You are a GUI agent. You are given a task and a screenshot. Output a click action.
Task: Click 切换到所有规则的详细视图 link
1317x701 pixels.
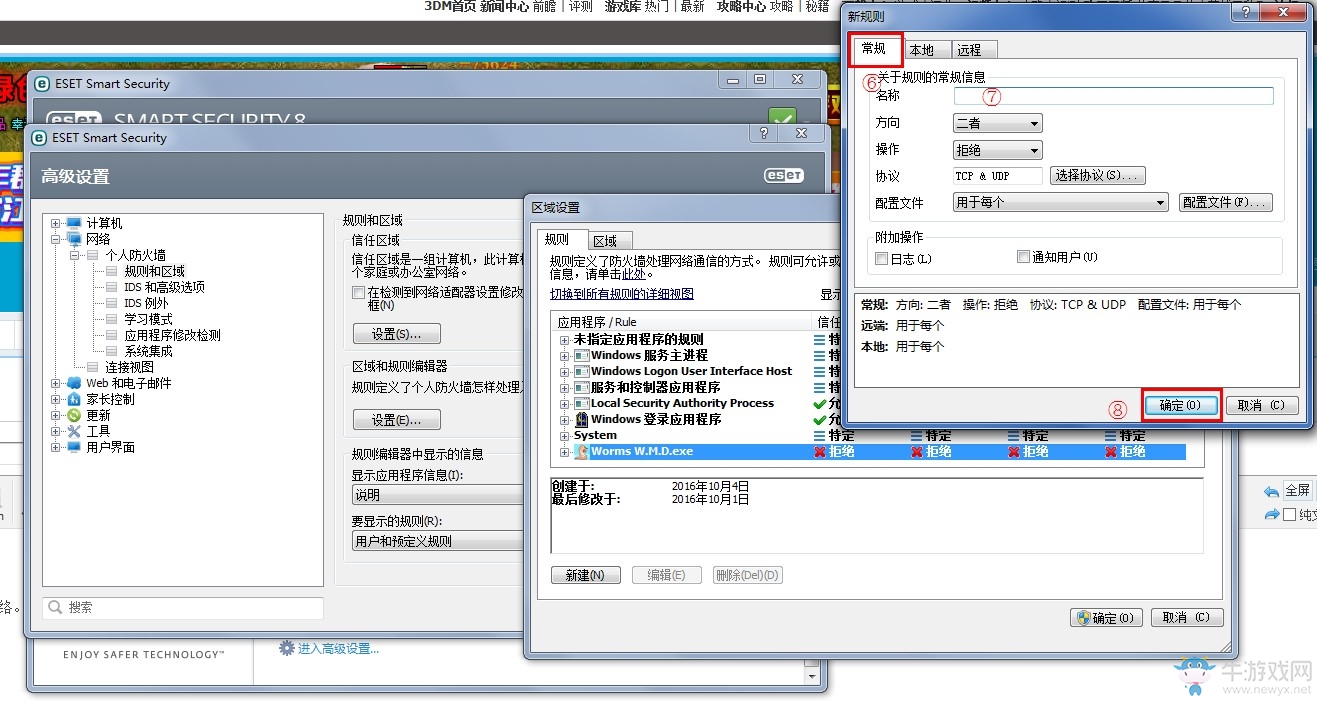tap(622, 294)
